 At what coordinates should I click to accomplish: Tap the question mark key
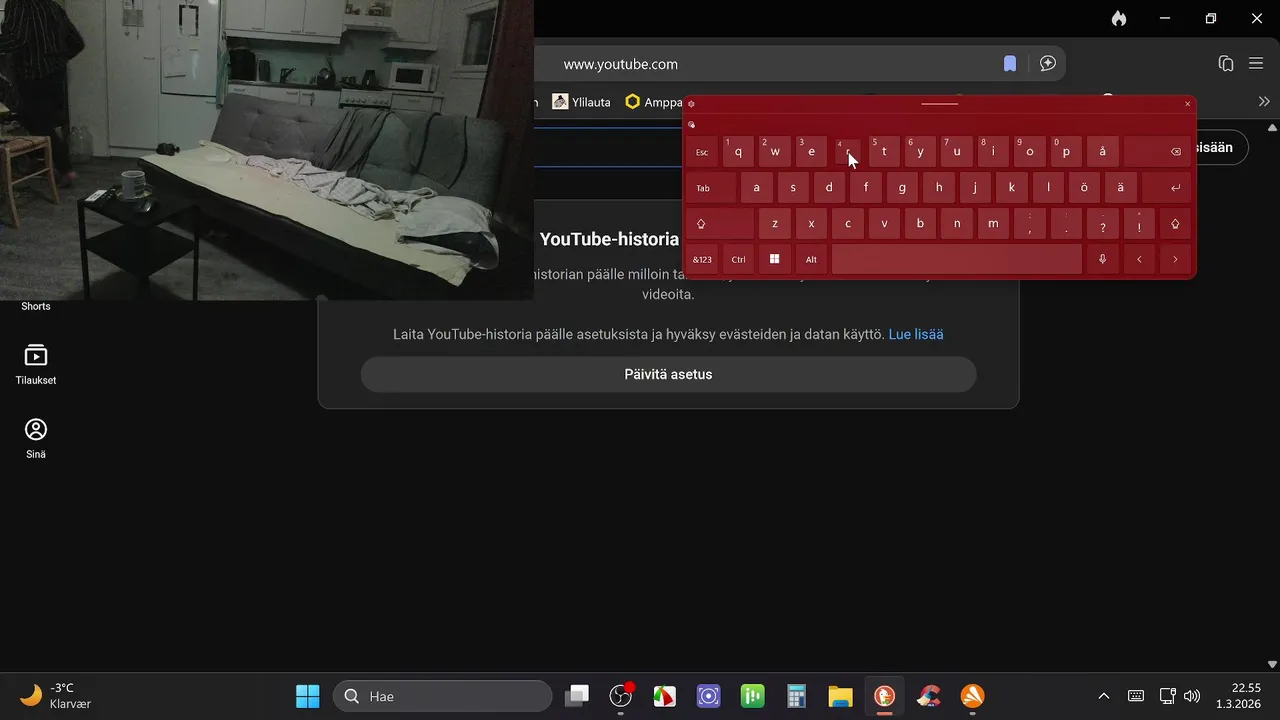tap(1103, 224)
